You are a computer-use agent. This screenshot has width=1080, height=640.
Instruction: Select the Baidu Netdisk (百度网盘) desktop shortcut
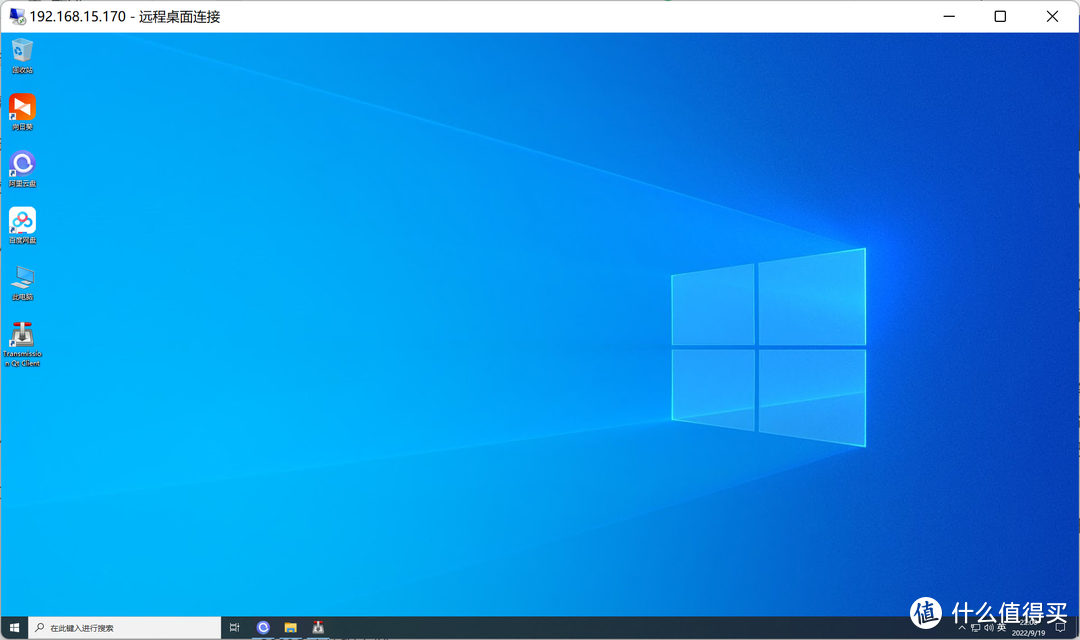(x=22, y=226)
